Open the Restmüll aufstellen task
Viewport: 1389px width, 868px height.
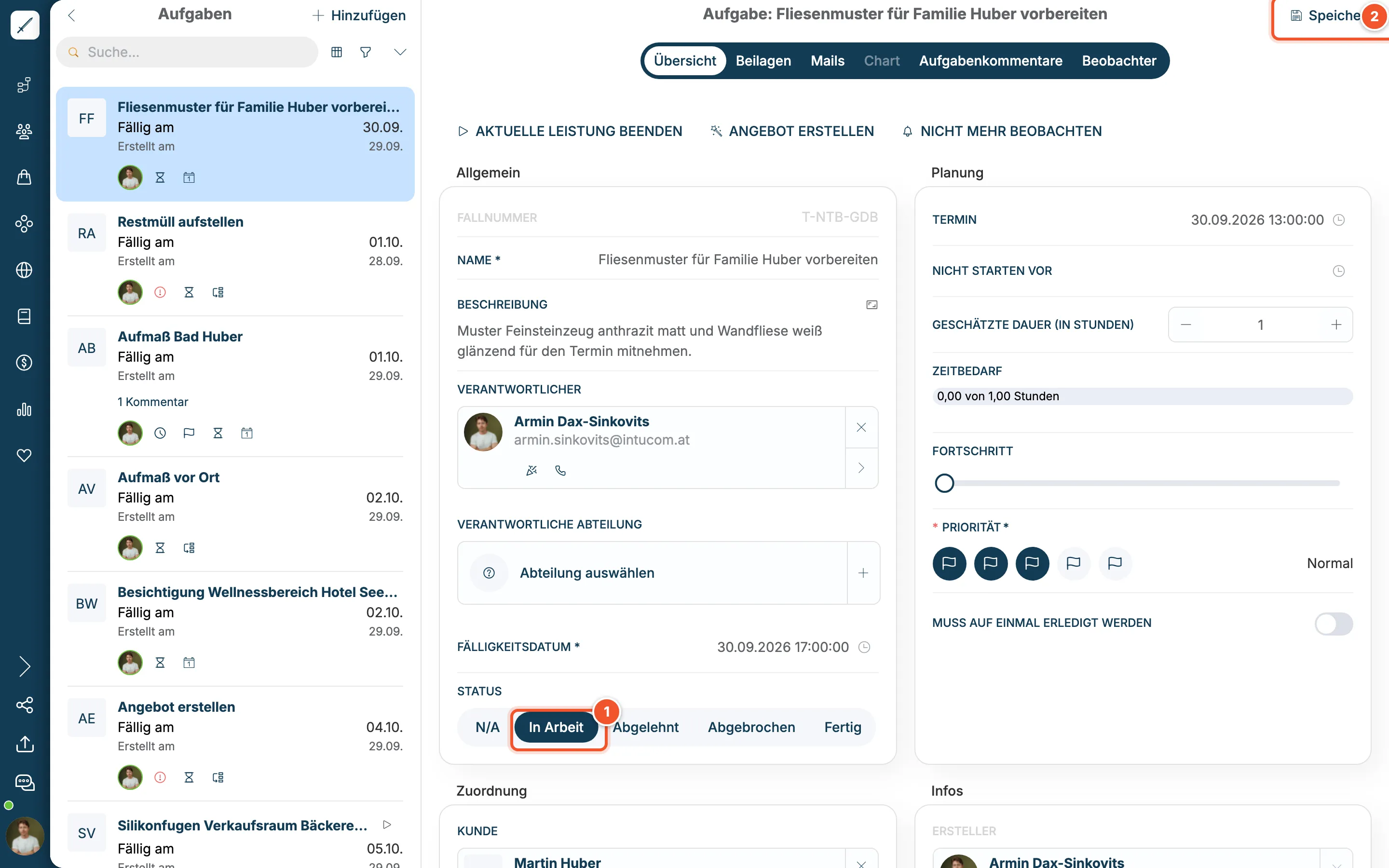coord(235,258)
